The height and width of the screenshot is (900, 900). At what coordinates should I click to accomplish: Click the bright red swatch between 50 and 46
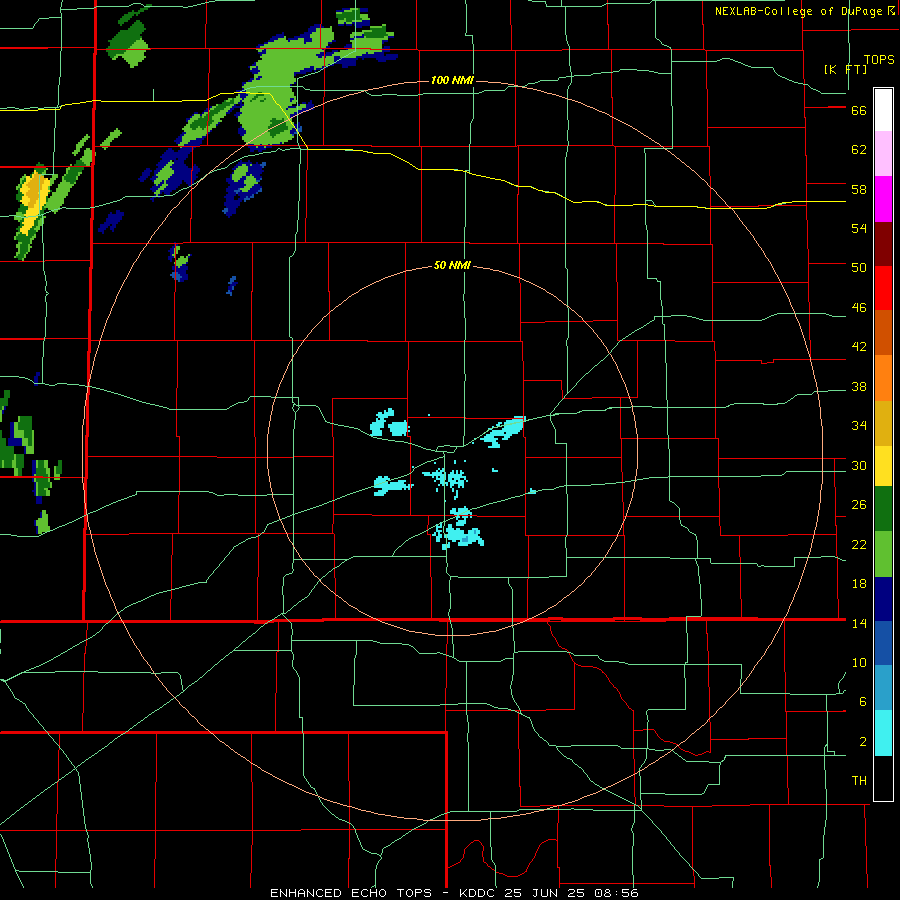883,288
